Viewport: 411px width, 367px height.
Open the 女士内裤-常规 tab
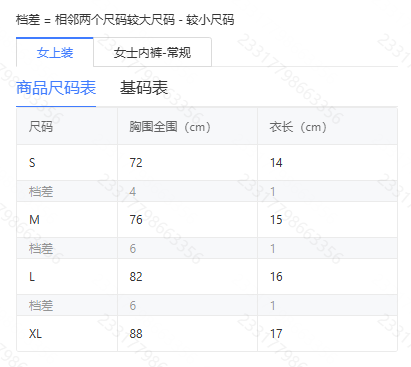tap(152, 52)
